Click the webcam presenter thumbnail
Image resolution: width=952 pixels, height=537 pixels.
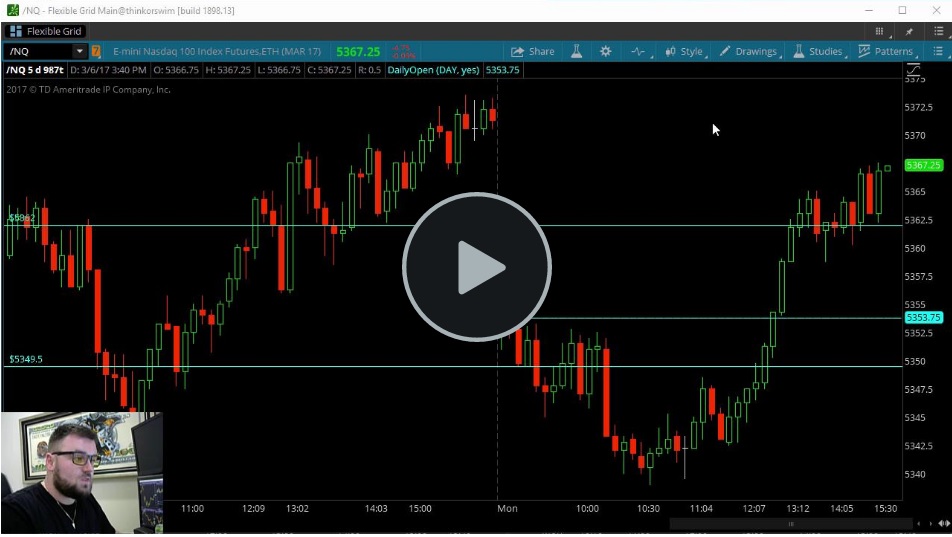pyautogui.click(x=82, y=473)
